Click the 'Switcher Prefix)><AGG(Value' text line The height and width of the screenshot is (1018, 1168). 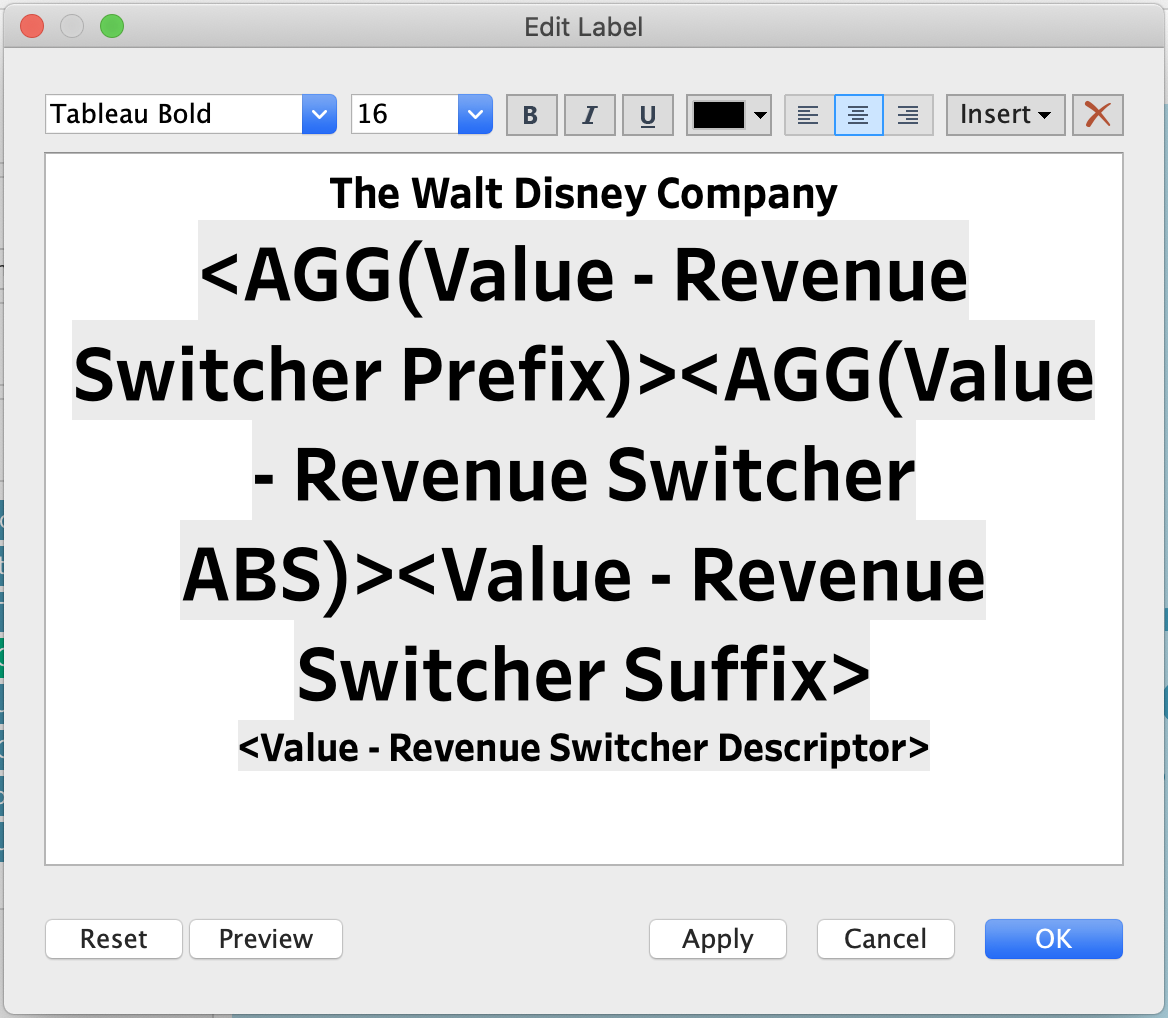click(x=583, y=375)
